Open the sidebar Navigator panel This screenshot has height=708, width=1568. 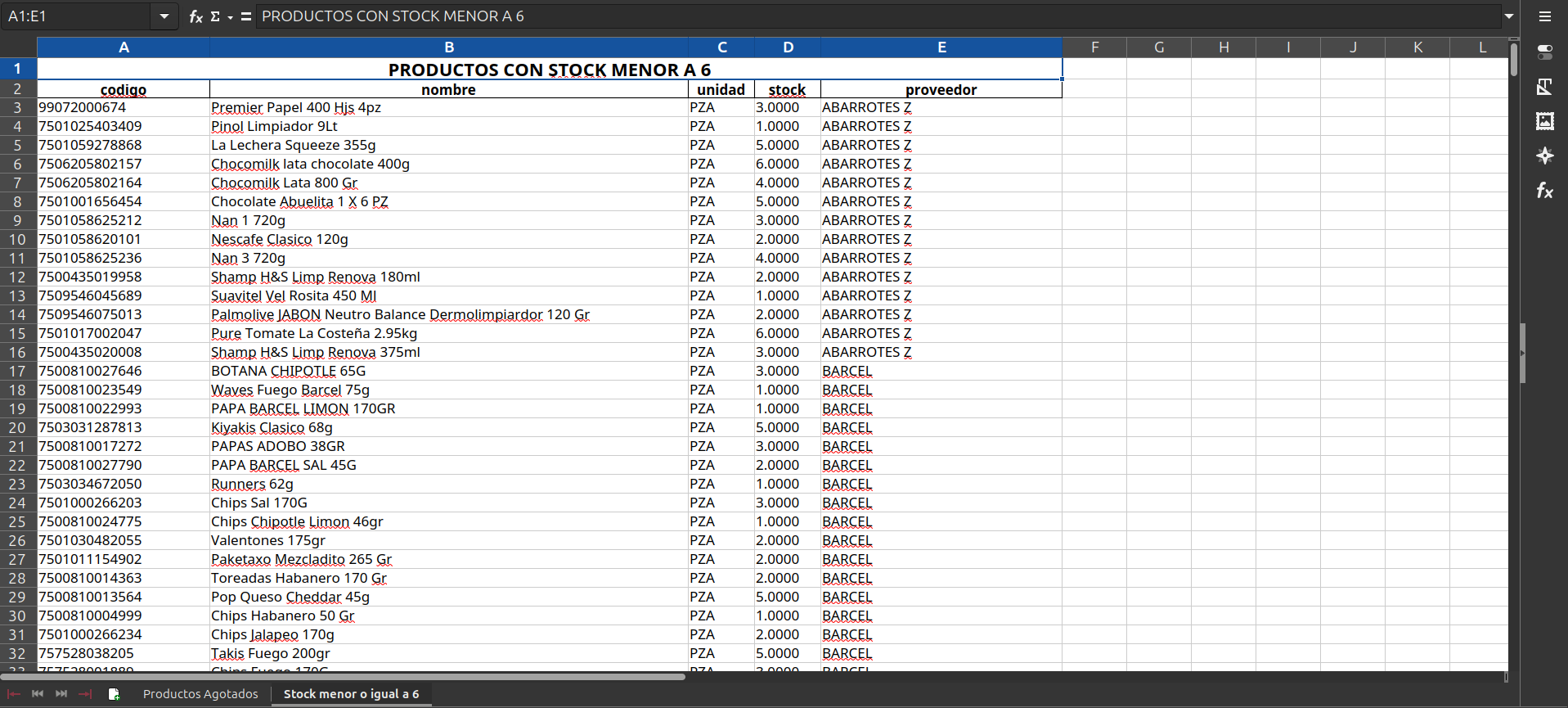(1544, 156)
